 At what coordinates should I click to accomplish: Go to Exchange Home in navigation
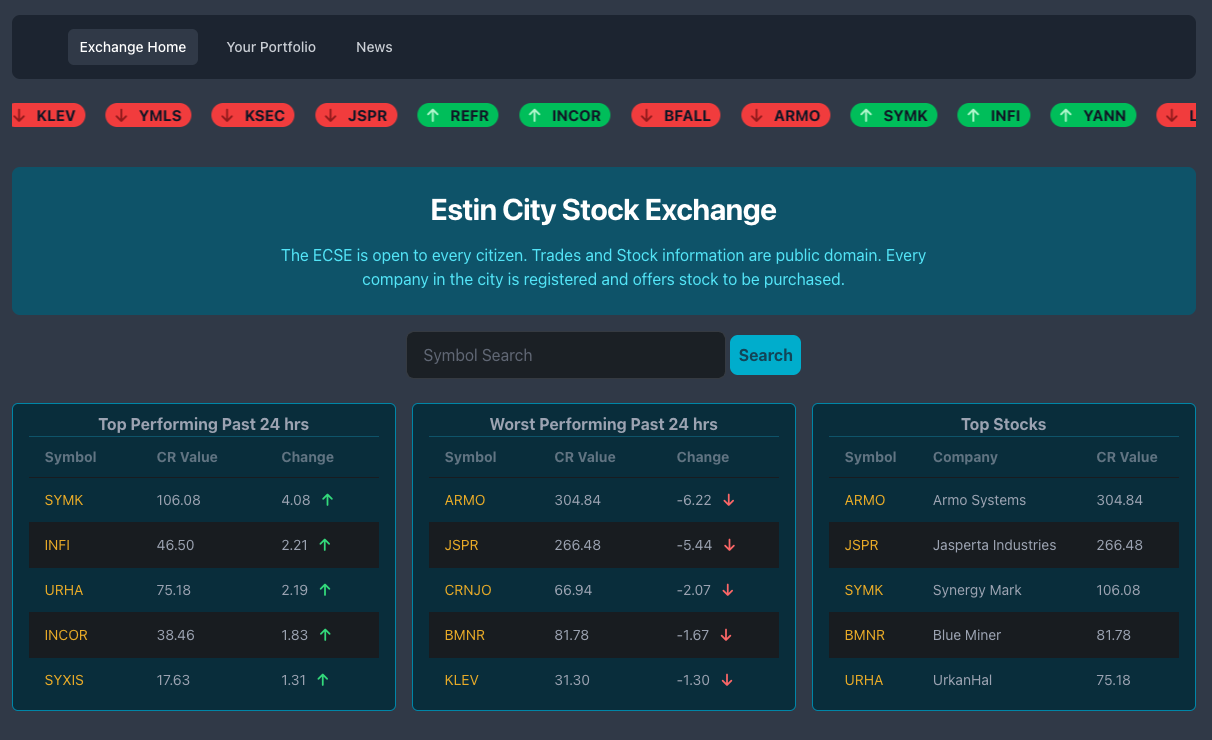pos(133,47)
